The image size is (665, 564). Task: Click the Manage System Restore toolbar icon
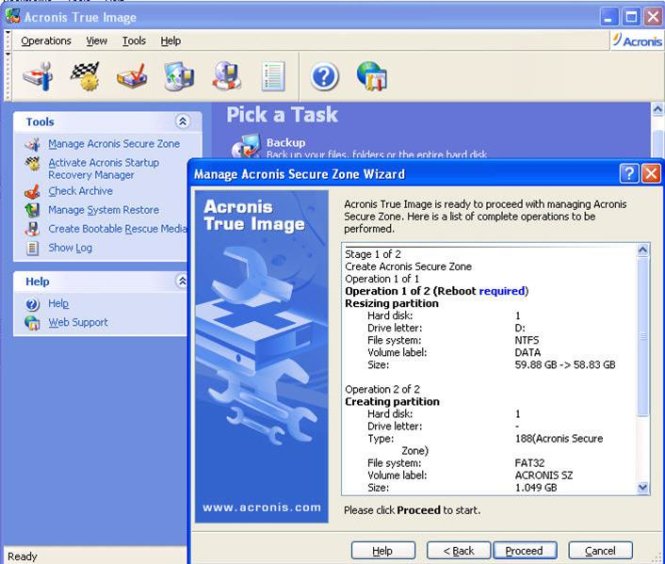point(179,76)
